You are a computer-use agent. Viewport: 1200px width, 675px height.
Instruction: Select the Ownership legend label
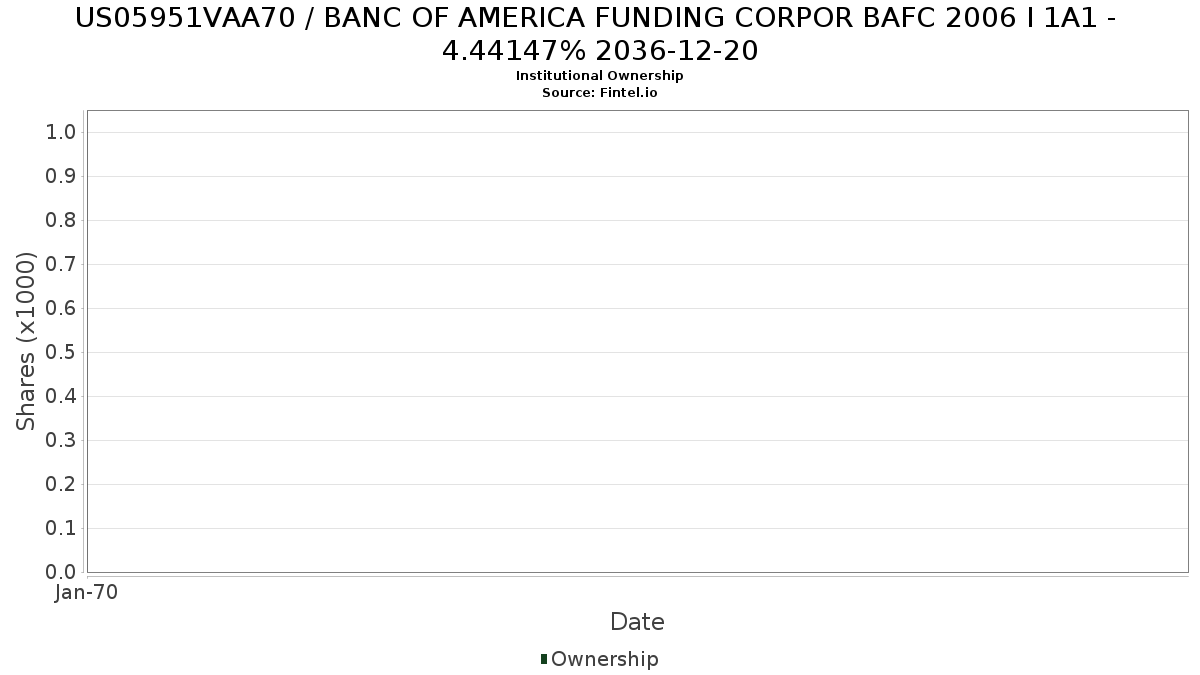coord(605,659)
